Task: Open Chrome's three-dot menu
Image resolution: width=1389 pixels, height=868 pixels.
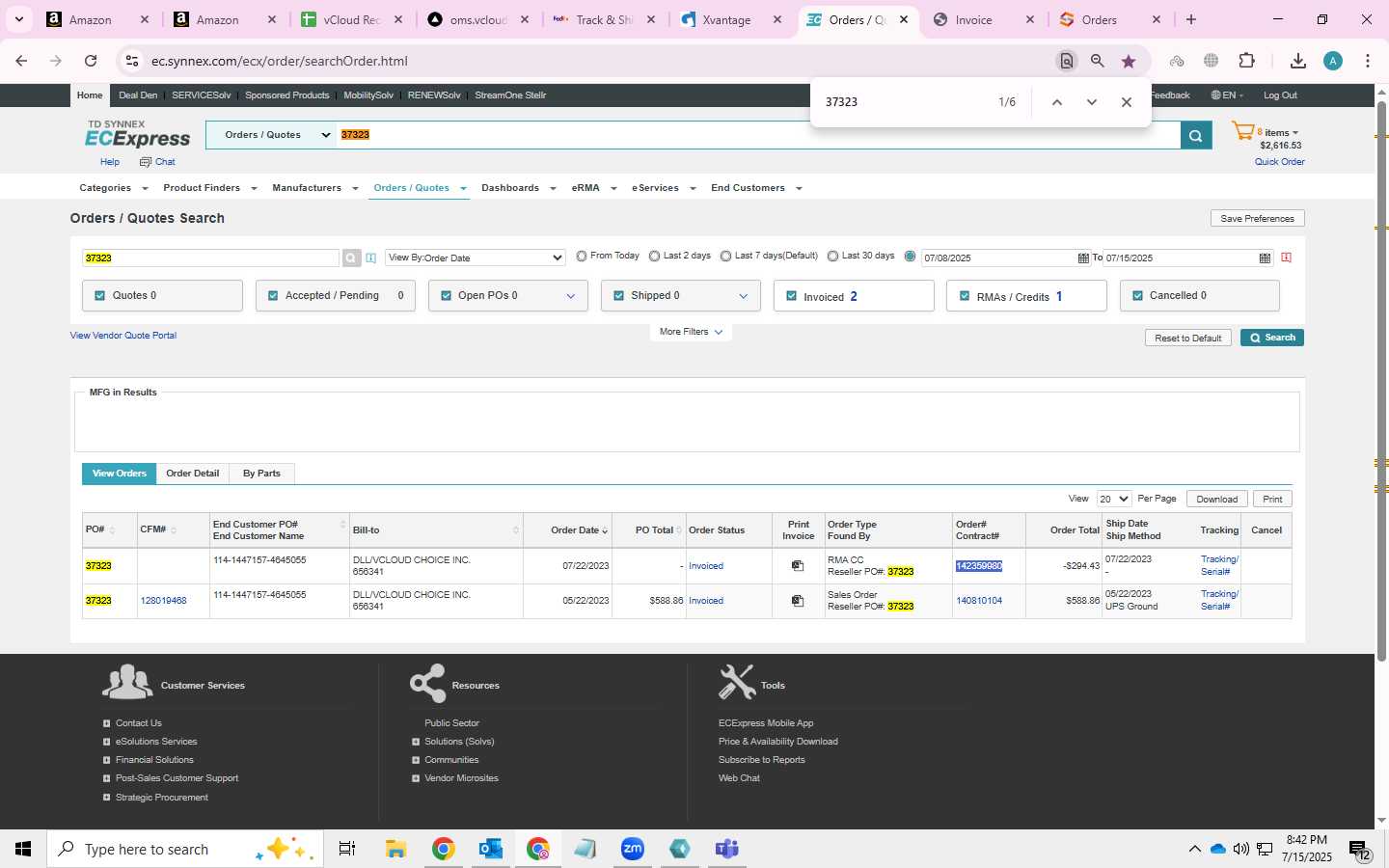Action: tap(1368, 61)
